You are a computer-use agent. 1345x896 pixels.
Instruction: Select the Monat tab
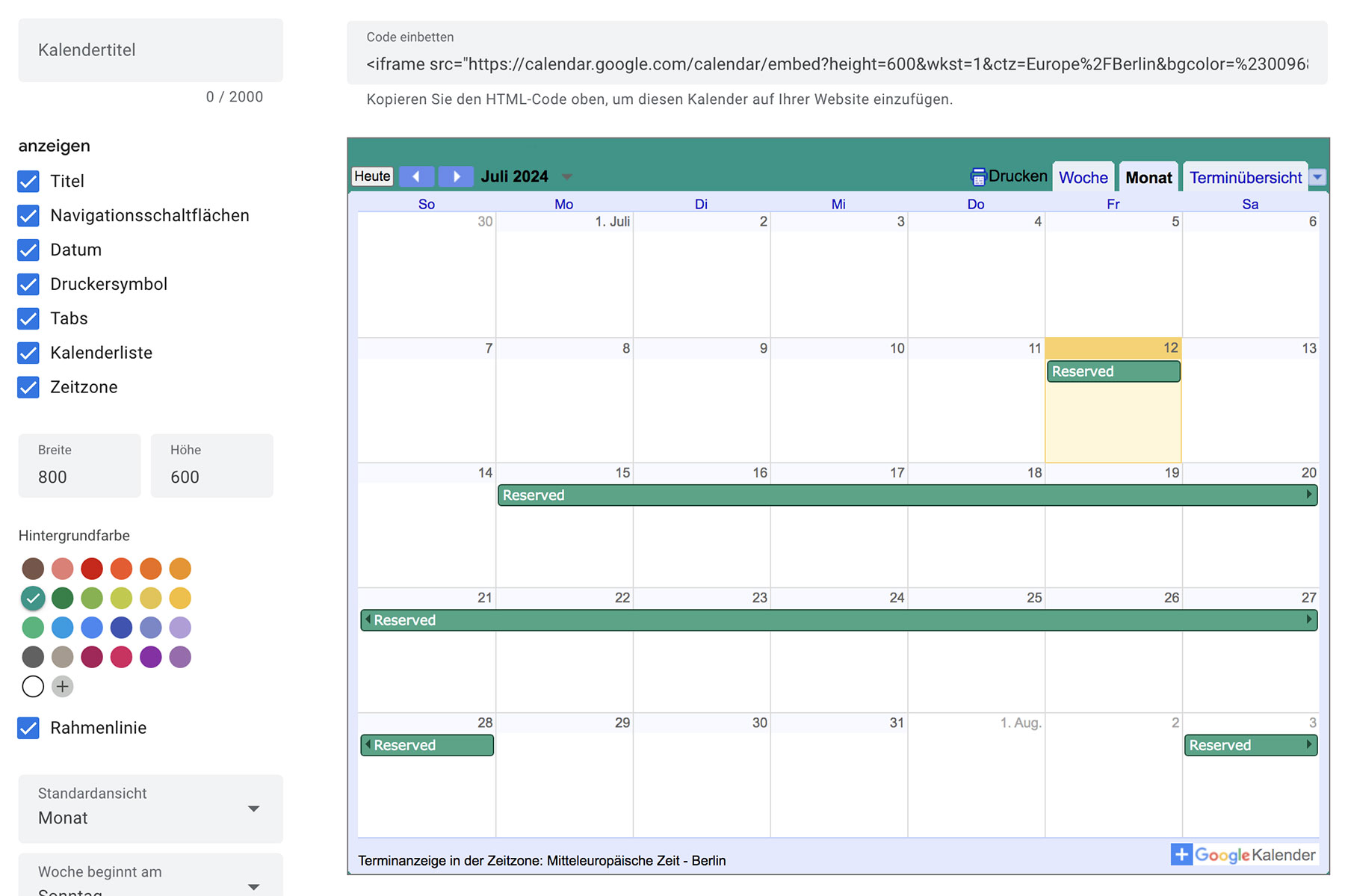[1148, 178]
